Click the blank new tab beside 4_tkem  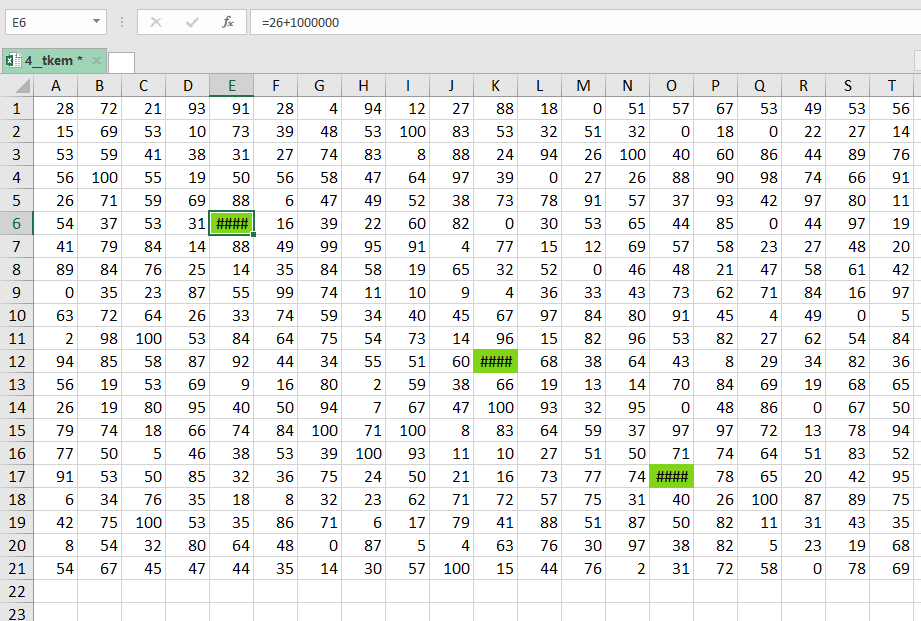(121, 62)
